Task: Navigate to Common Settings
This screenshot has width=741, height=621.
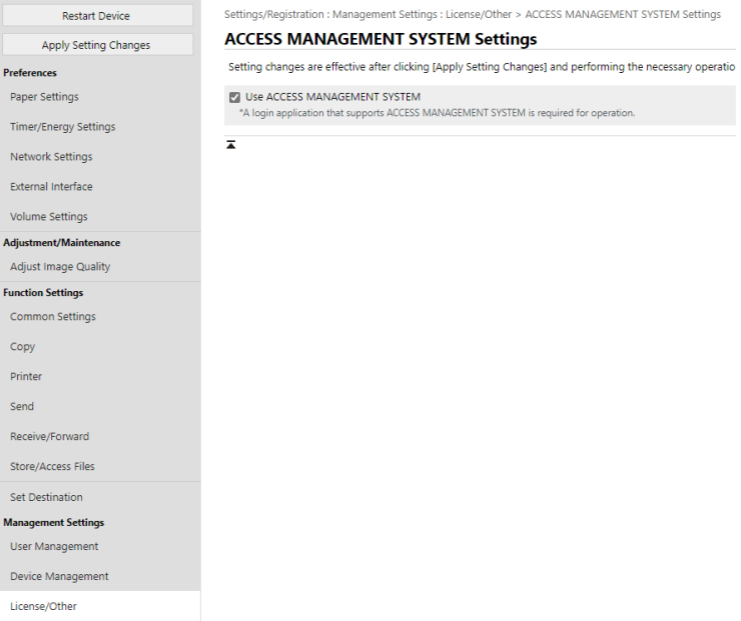Action: click(x=53, y=317)
